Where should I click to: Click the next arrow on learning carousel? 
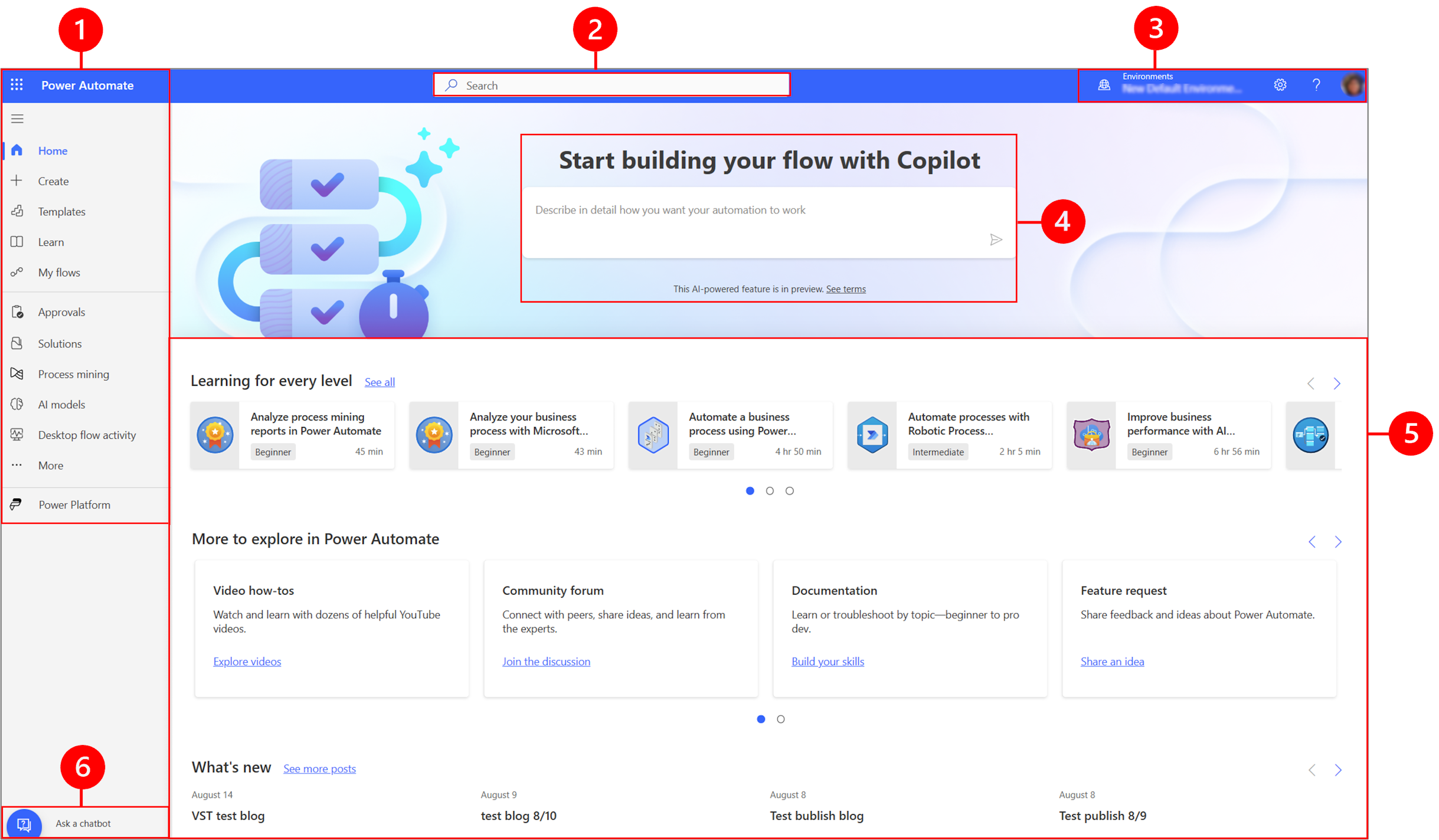(1337, 383)
